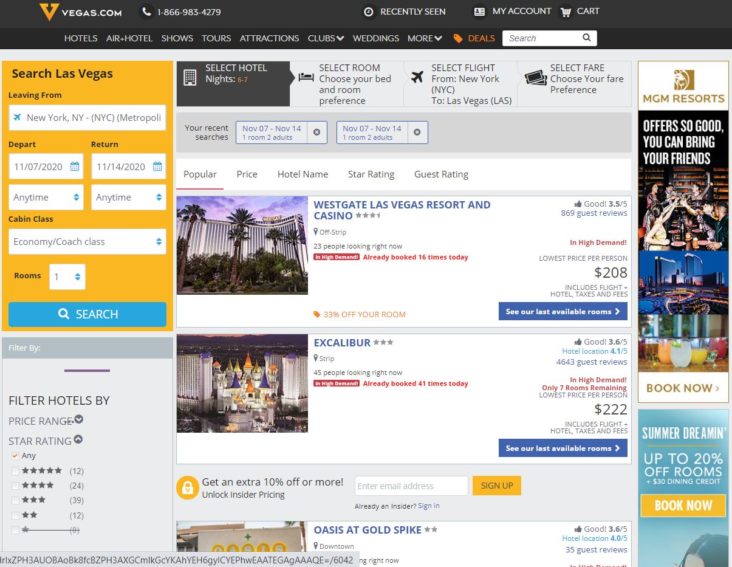
Task: Click the Select Hotel building icon
Action: tap(190, 77)
